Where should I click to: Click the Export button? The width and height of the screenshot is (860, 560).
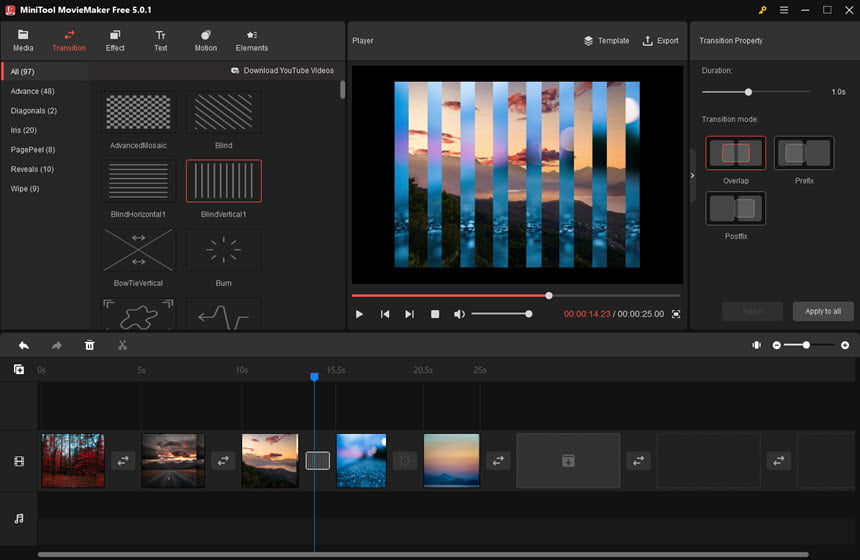[x=660, y=41]
